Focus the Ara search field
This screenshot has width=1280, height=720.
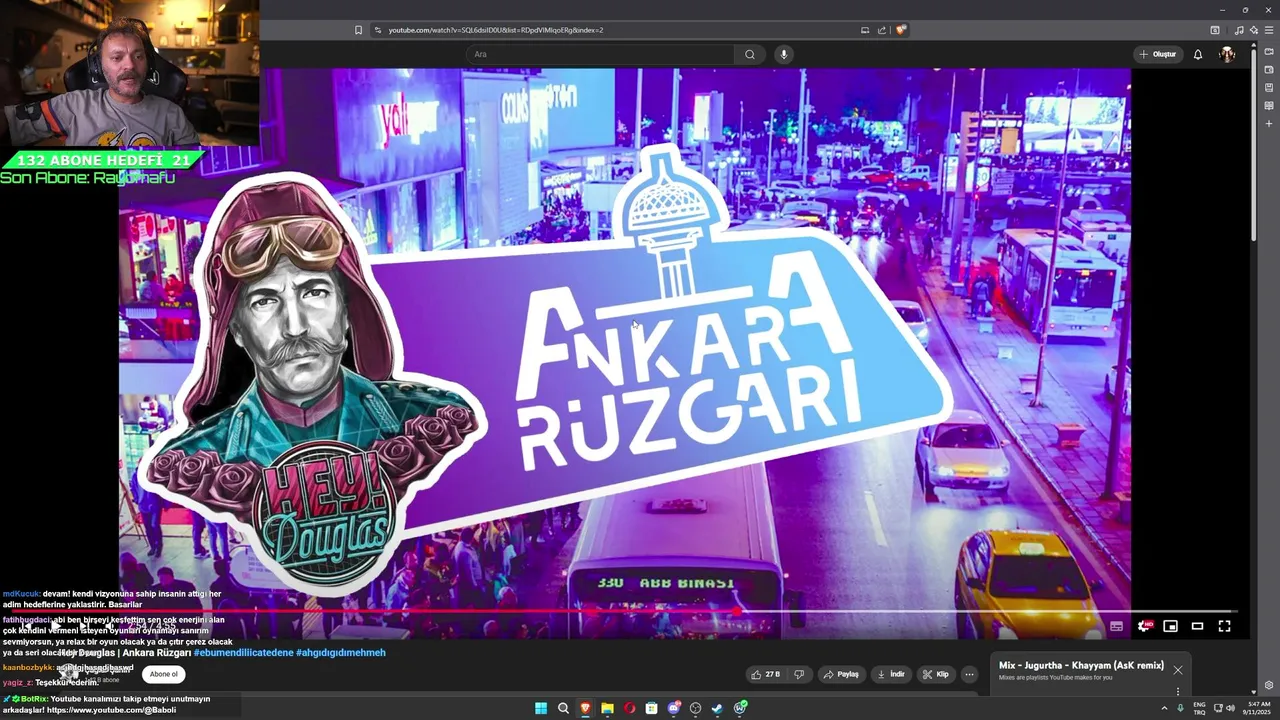[x=600, y=54]
